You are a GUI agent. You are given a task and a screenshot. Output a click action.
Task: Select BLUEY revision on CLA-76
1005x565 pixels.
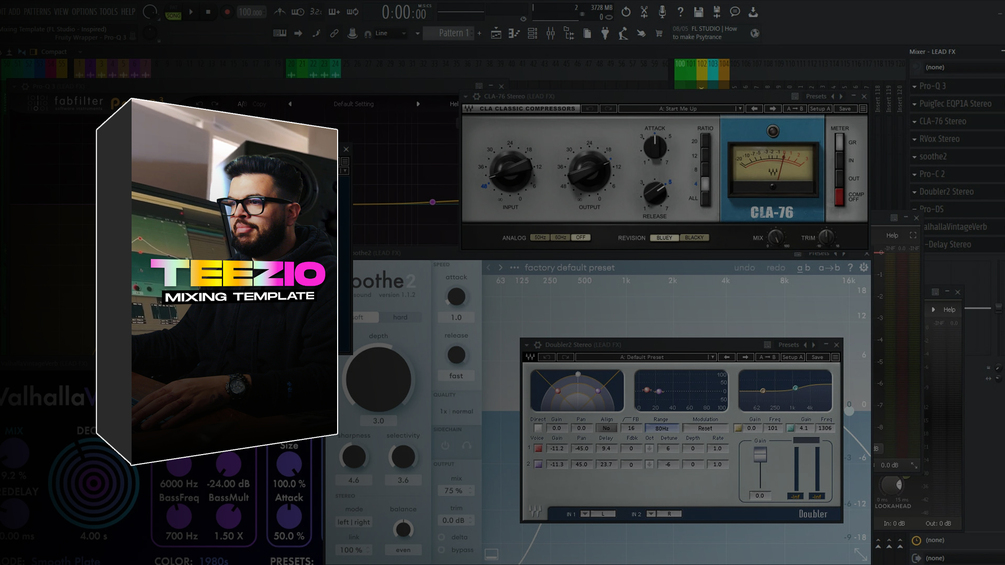tap(664, 238)
